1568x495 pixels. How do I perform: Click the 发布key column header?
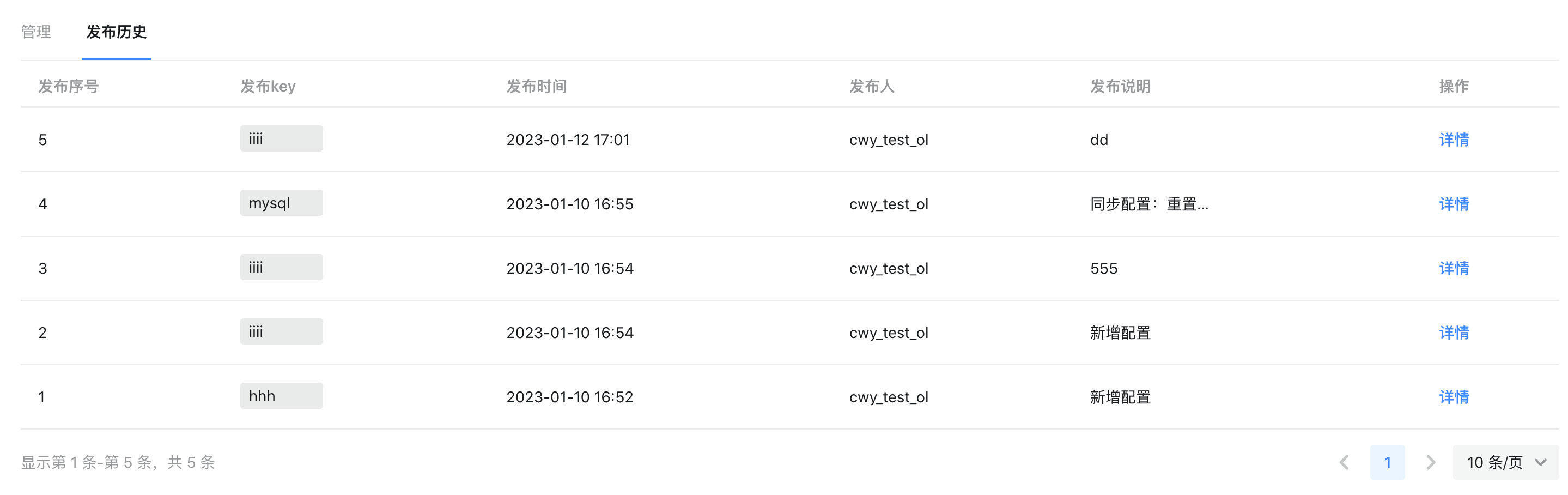[268, 87]
